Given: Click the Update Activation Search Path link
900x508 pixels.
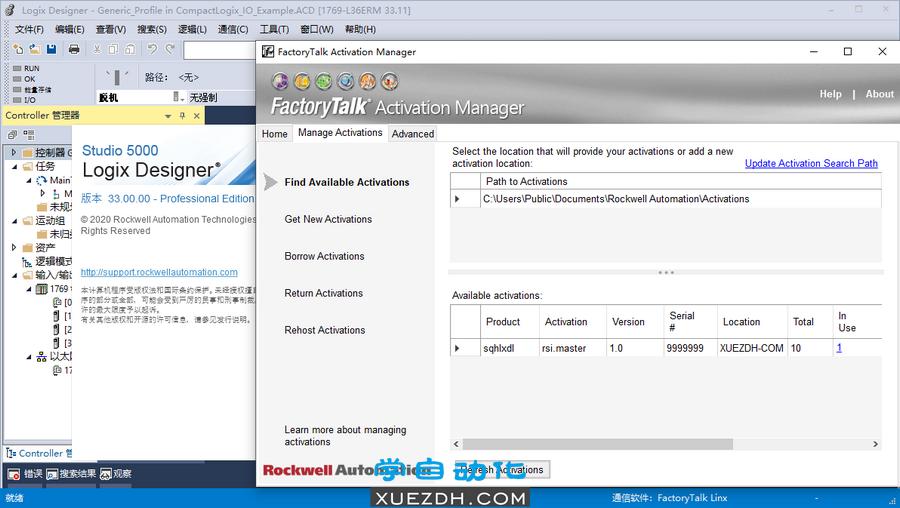Looking at the screenshot, I should (x=811, y=164).
